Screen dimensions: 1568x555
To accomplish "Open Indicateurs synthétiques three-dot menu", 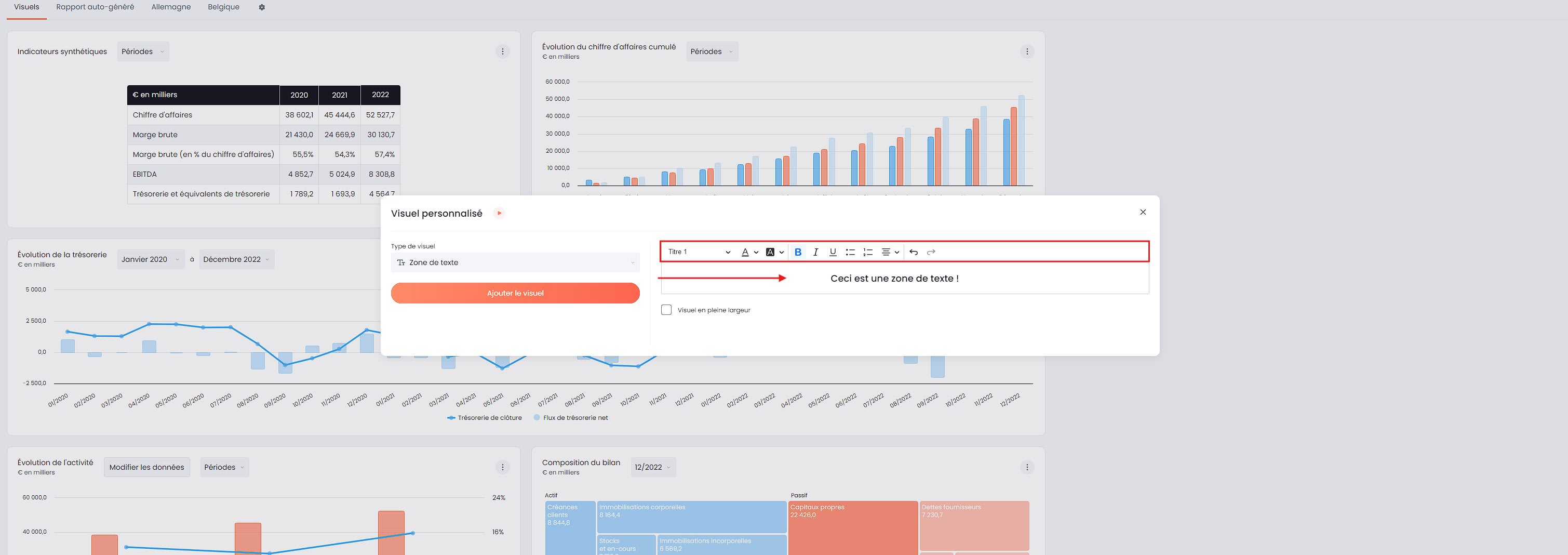I will tap(502, 52).
